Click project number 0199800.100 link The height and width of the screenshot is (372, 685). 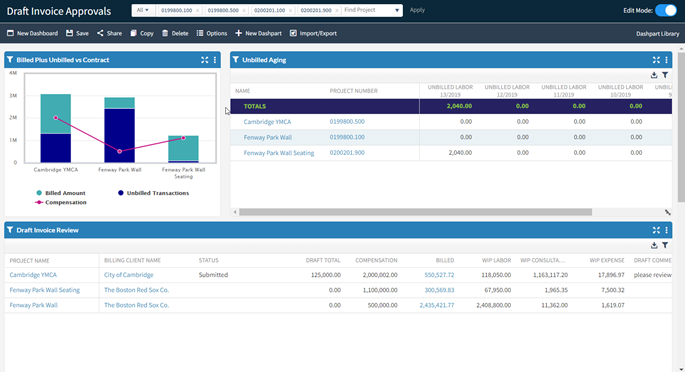coord(347,137)
